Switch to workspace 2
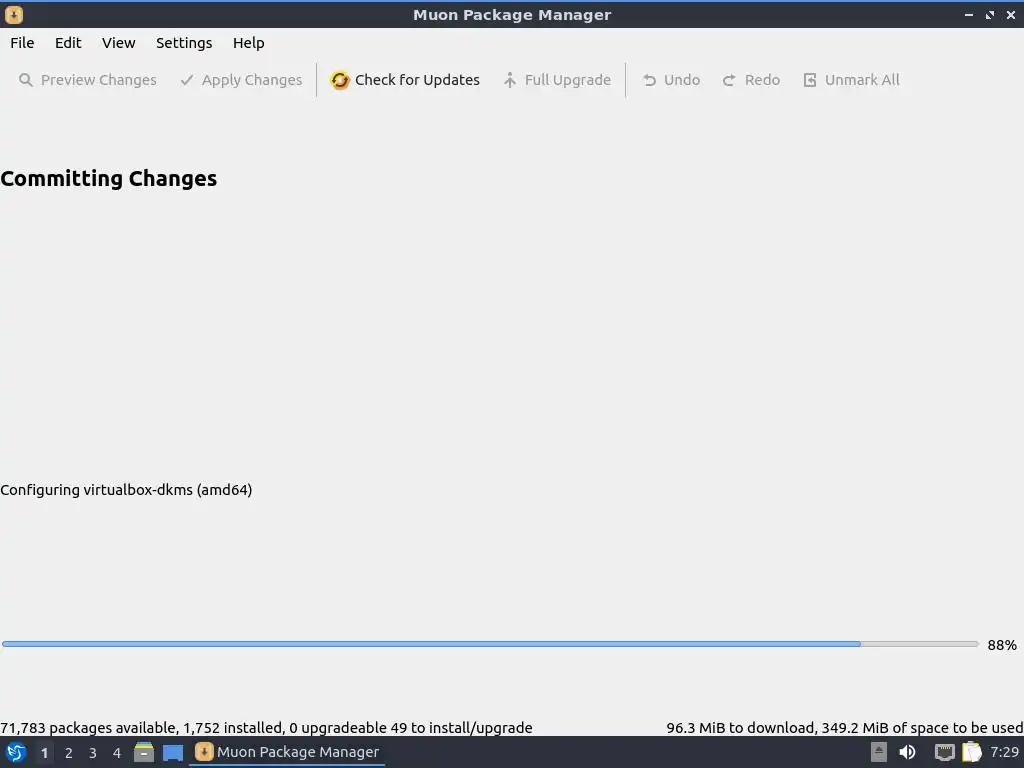The width and height of the screenshot is (1024, 768). (69, 753)
